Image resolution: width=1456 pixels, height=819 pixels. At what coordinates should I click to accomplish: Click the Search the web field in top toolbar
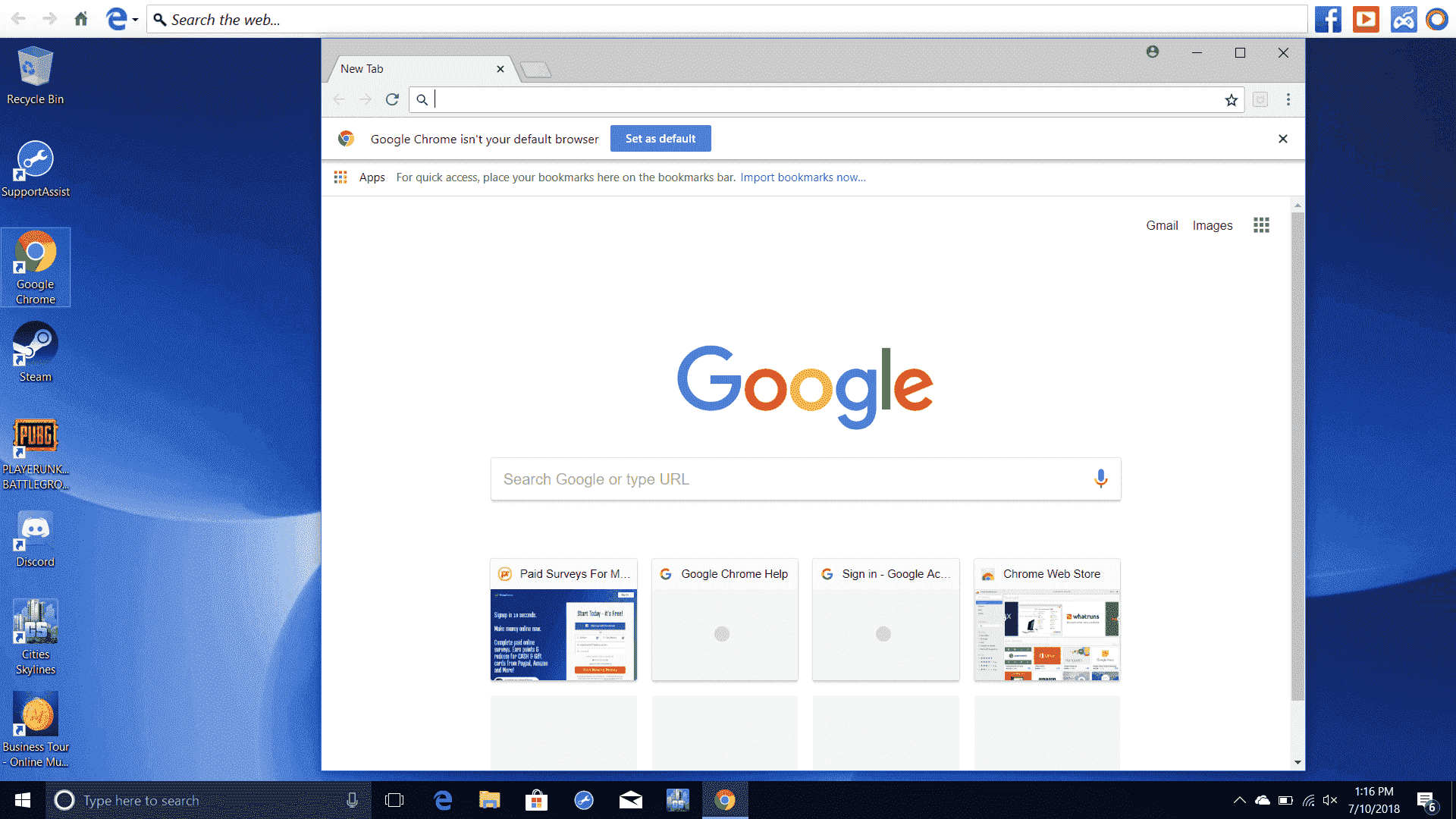coord(726,20)
